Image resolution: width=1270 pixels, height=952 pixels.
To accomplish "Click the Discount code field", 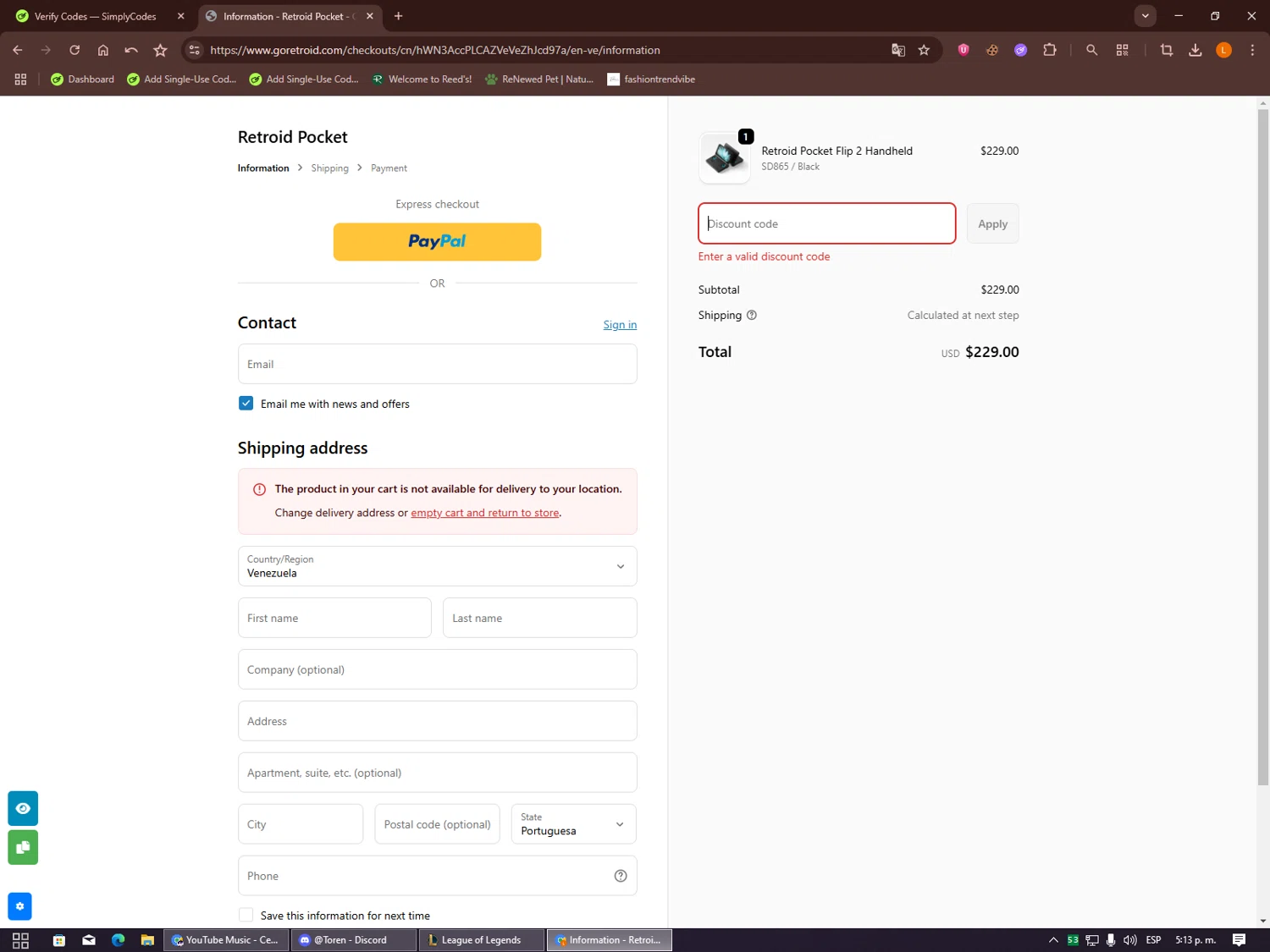I will (x=827, y=223).
